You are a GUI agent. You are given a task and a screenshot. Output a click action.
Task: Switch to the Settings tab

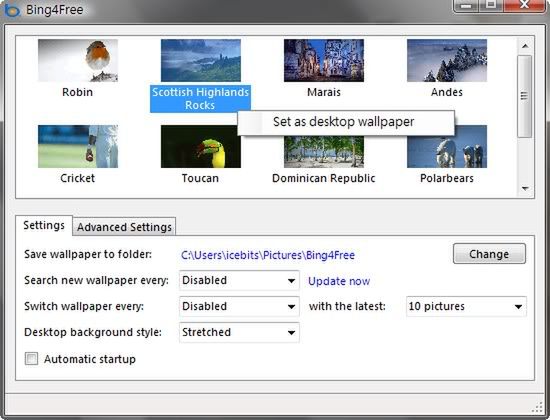pyautogui.click(x=44, y=225)
